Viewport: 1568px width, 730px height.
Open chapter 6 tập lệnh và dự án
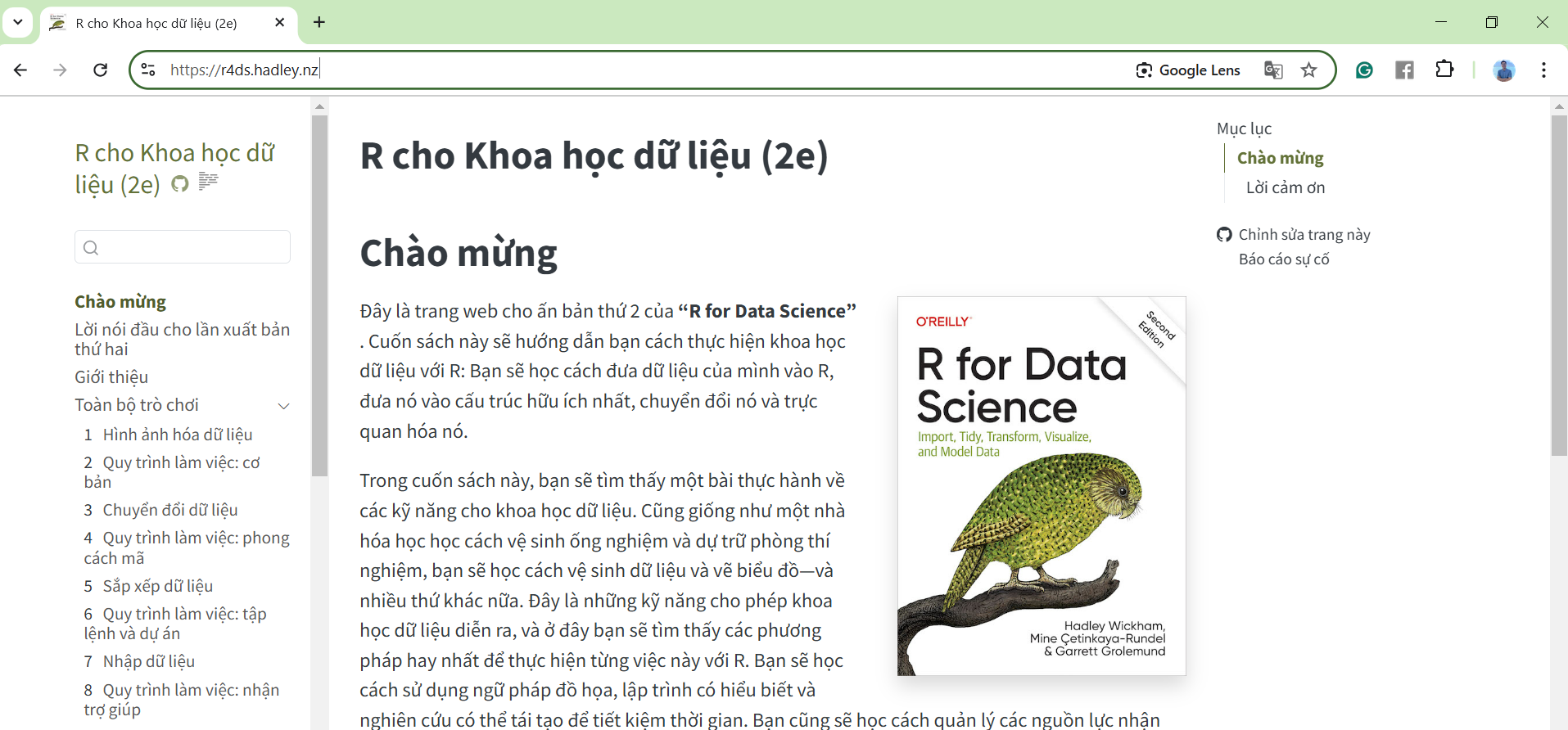pyautogui.click(x=175, y=624)
